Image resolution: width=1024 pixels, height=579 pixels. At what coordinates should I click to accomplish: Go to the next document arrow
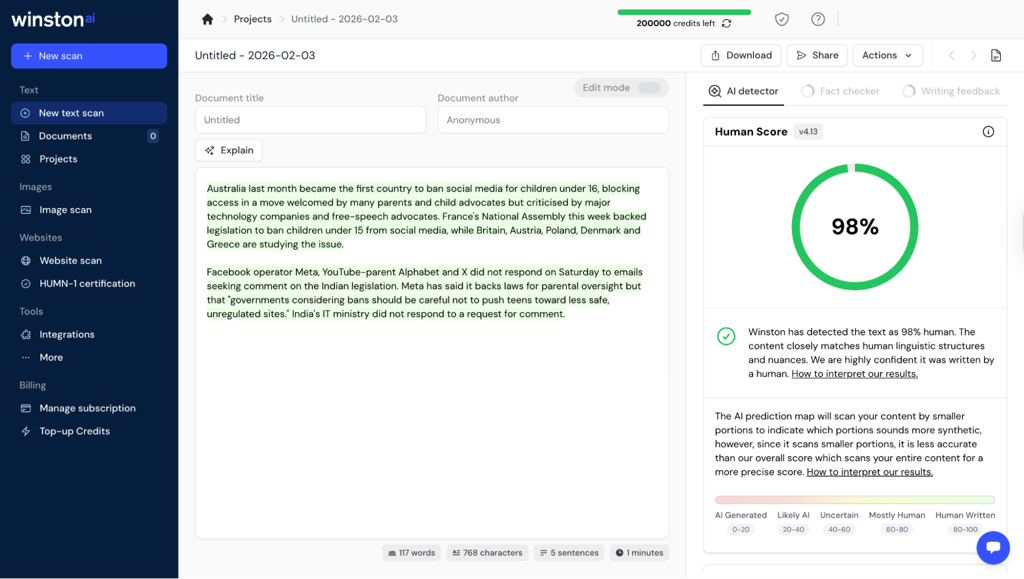pyautogui.click(x=973, y=55)
